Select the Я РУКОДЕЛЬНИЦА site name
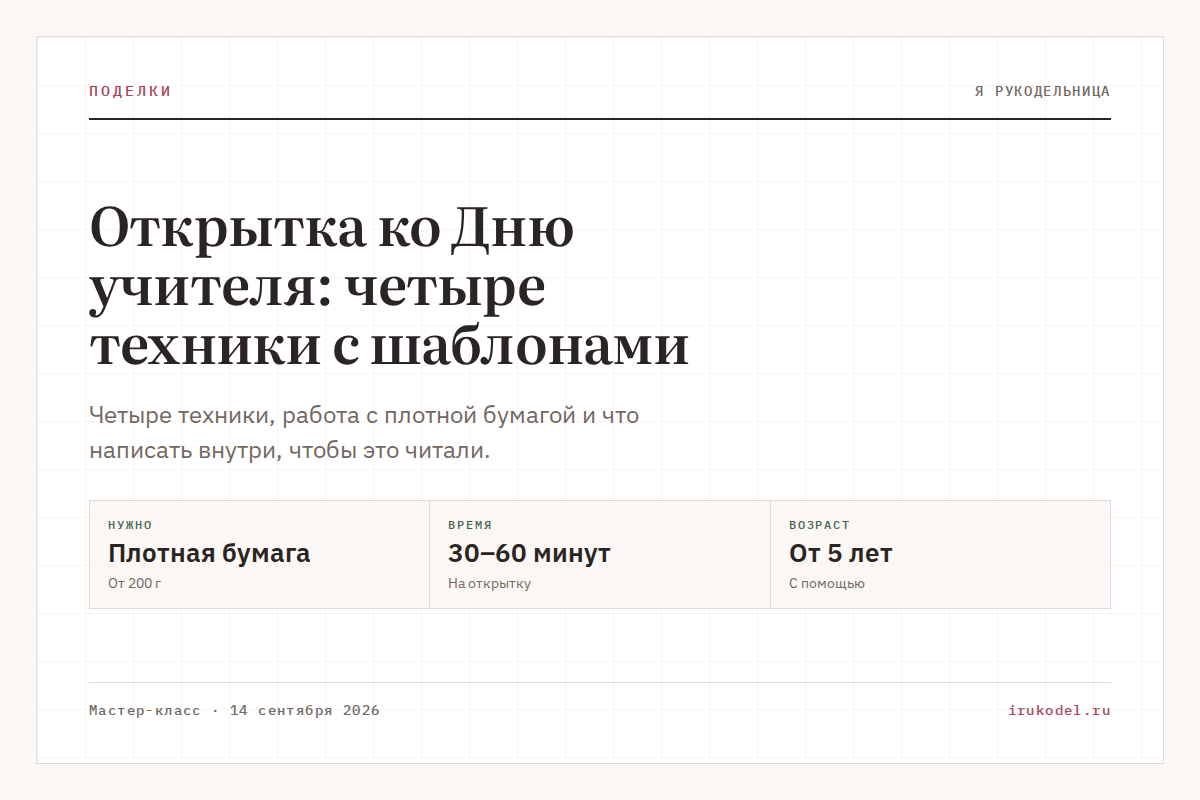Screen dimensions: 1200x800 pos(1042,91)
